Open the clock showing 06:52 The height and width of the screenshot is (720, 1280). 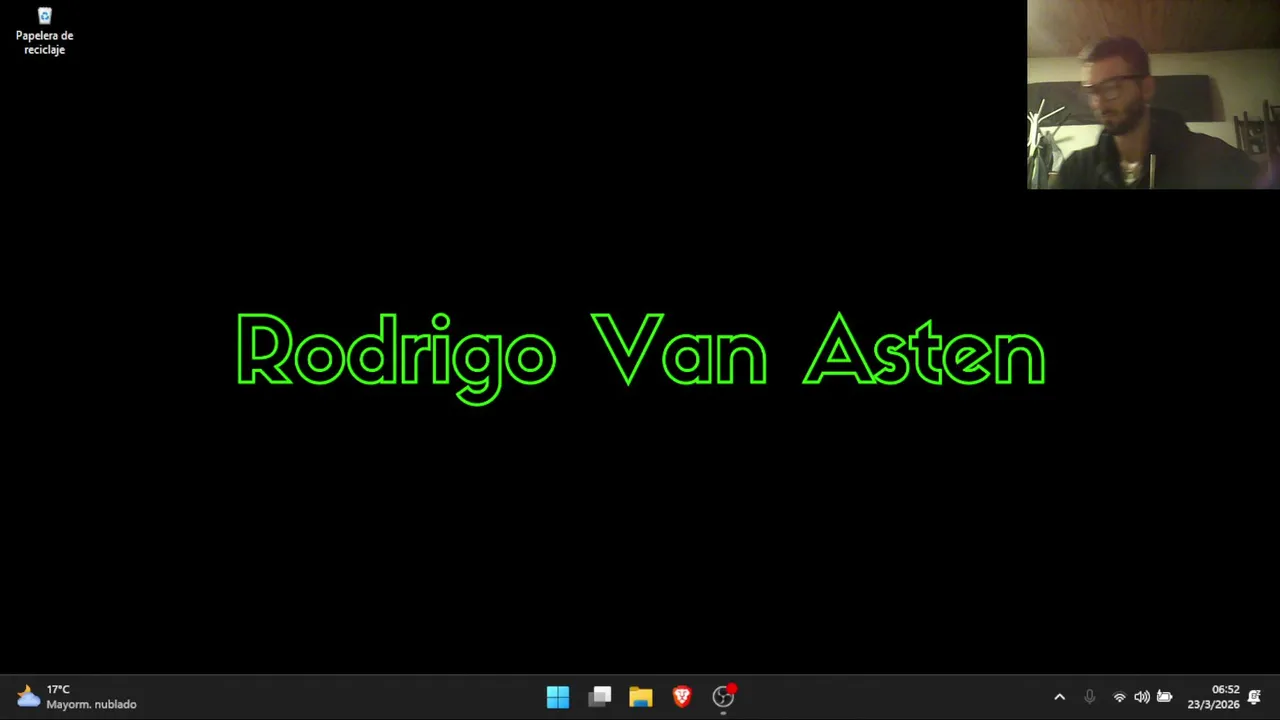point(1225,690)
